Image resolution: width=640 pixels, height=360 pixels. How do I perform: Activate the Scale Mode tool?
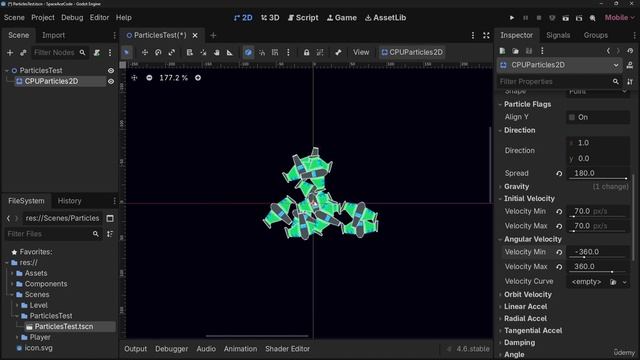[x=172, y=52]
